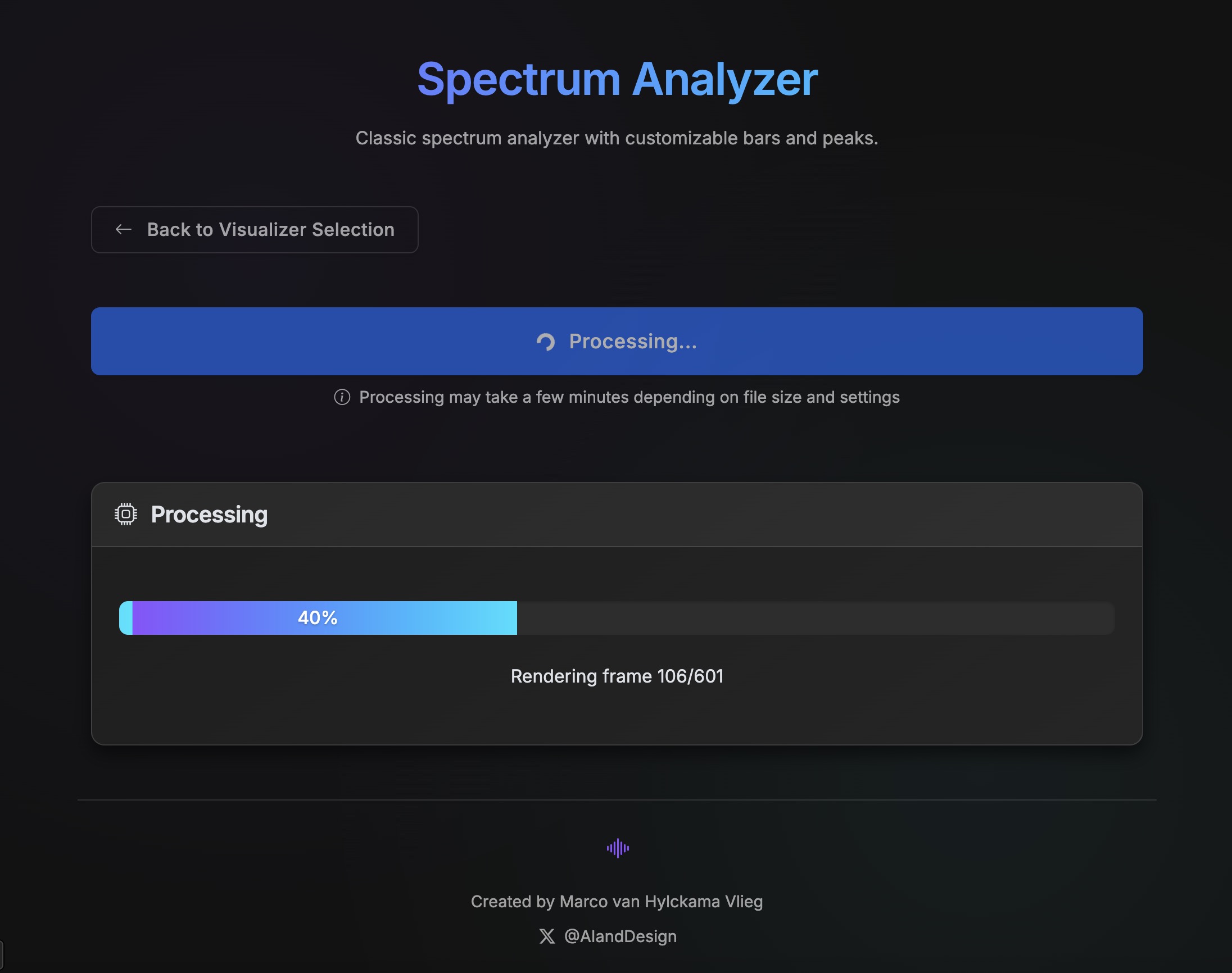Click the loading spinner icon
Image resolution: width=1232 pixels, height=973 pixels.
tap(545, 342)
